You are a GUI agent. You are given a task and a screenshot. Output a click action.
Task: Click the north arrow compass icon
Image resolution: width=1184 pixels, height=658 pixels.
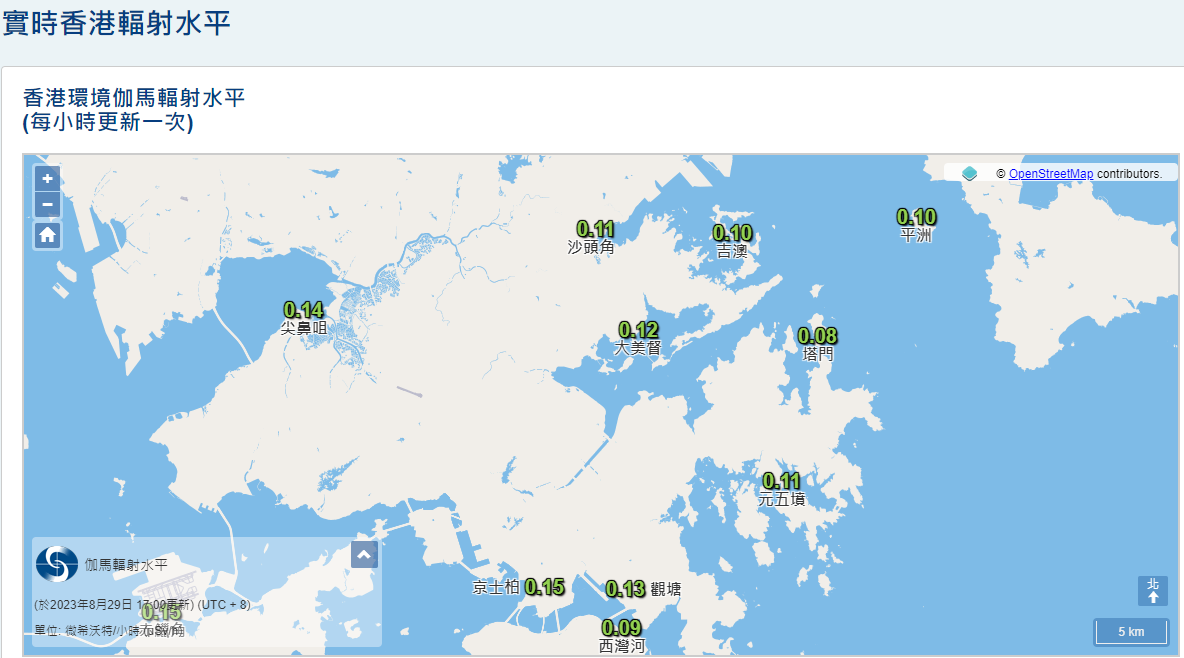point(1152,591)
